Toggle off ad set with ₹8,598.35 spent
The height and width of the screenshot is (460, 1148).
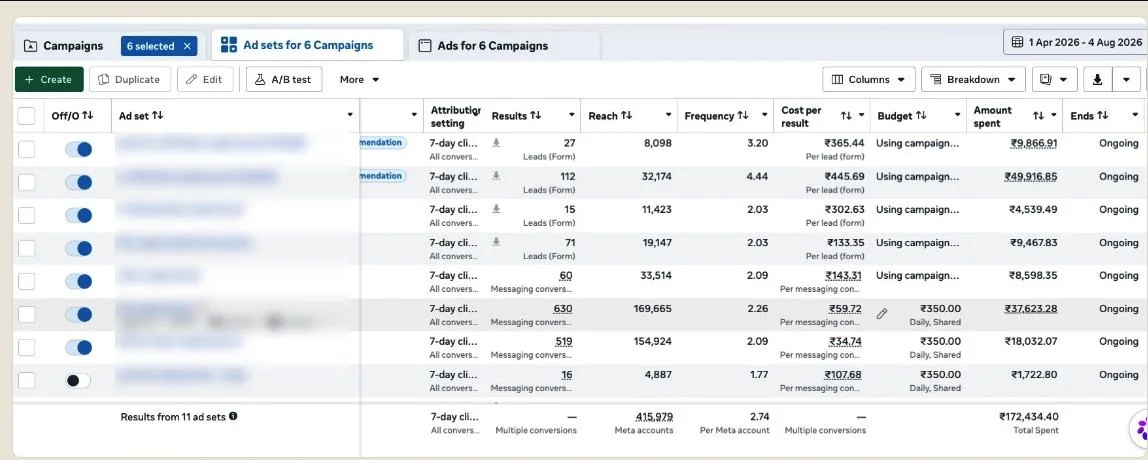click(x=78, y=281)
